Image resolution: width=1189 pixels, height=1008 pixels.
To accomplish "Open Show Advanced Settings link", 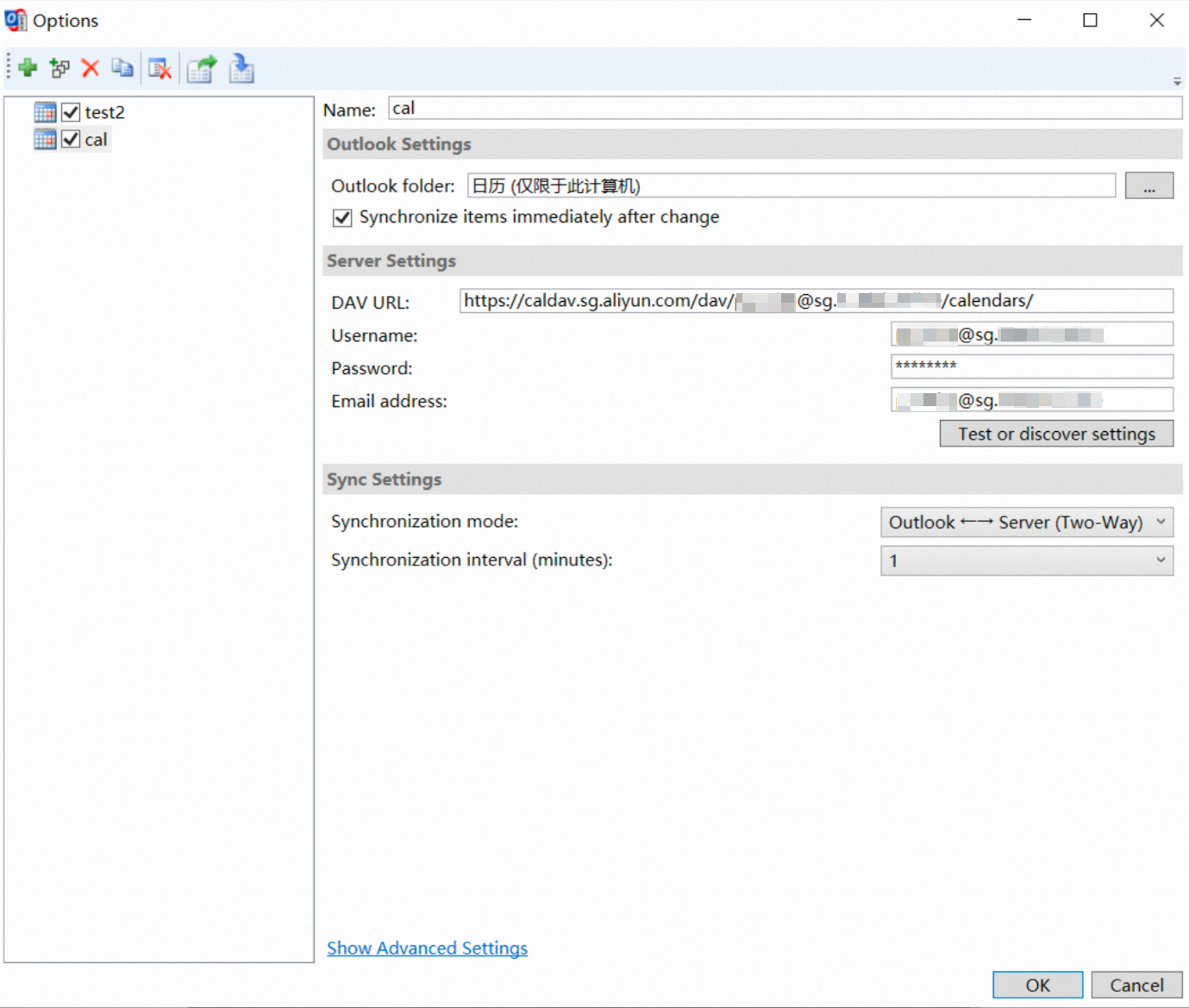I will (x=427, y=948).
